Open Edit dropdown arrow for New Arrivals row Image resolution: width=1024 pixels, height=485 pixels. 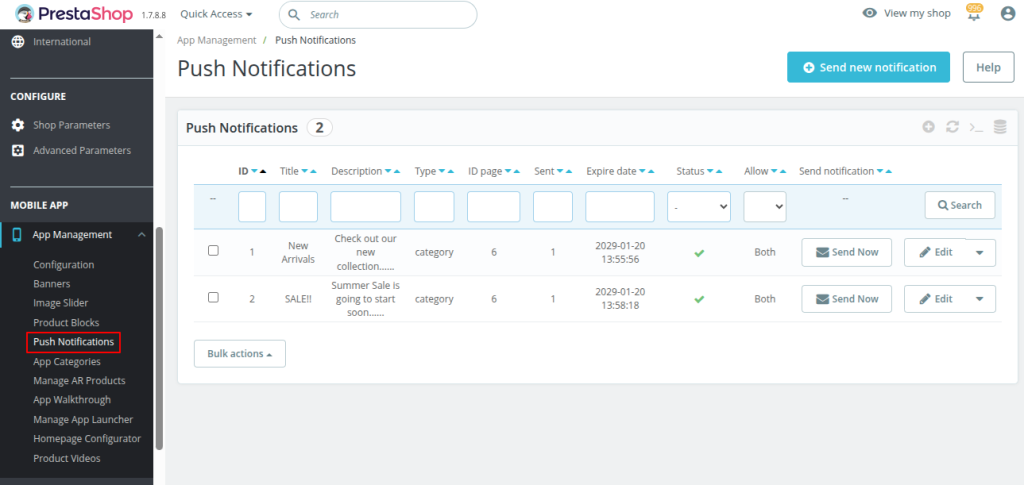(980, 253)
